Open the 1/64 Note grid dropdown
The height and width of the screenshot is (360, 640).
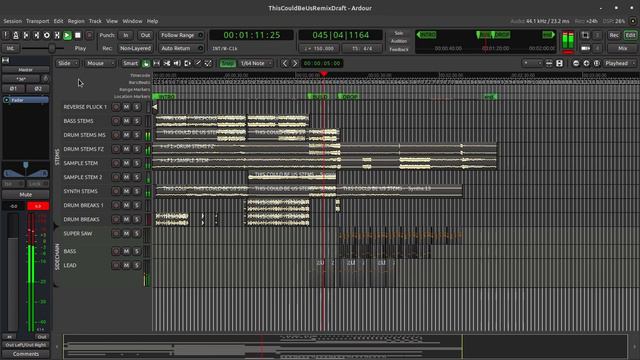pyautogui.click(x=256, y=63)
